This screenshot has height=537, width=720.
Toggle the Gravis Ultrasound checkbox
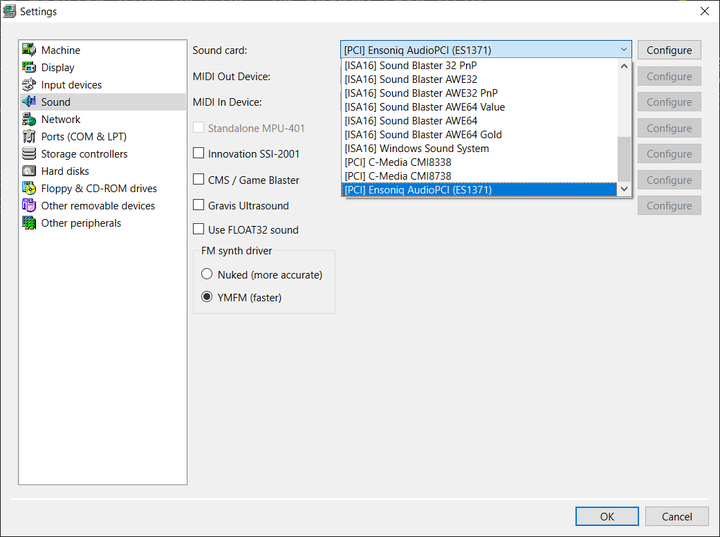[x=198, y=206]
